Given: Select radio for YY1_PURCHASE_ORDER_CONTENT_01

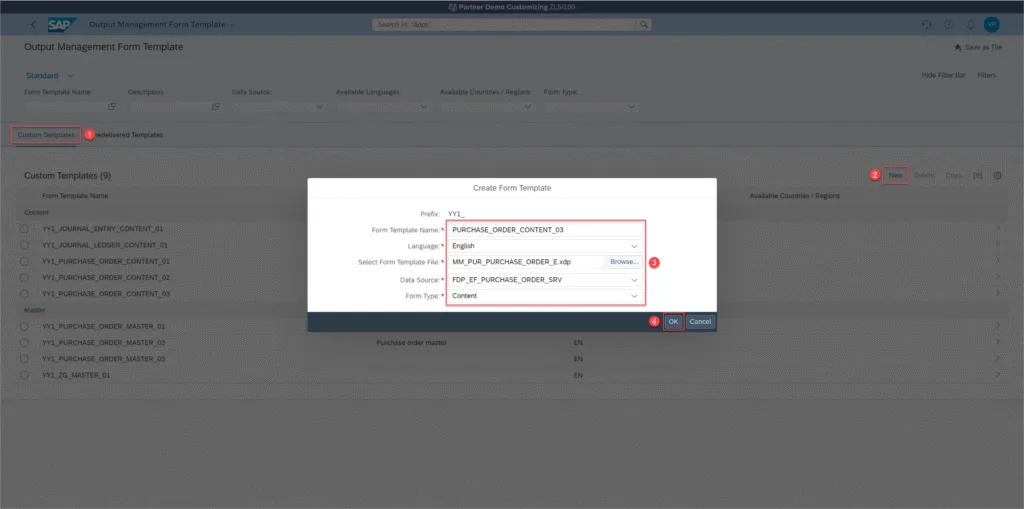Looking at the screenshot, I should coord(24,261).
